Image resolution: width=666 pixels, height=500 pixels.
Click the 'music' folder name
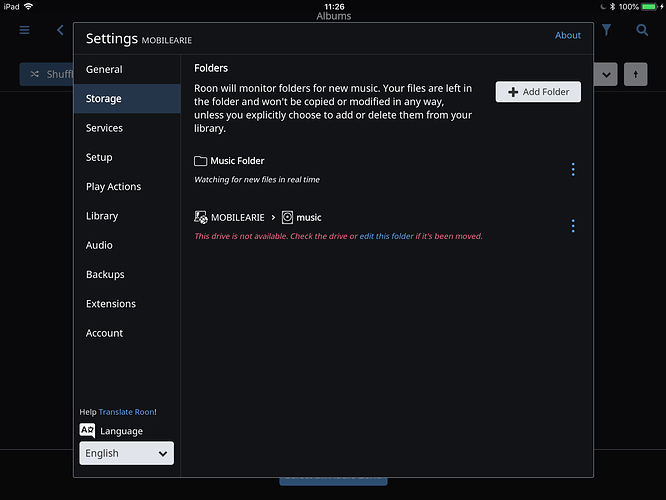click(x=309, y=218)
